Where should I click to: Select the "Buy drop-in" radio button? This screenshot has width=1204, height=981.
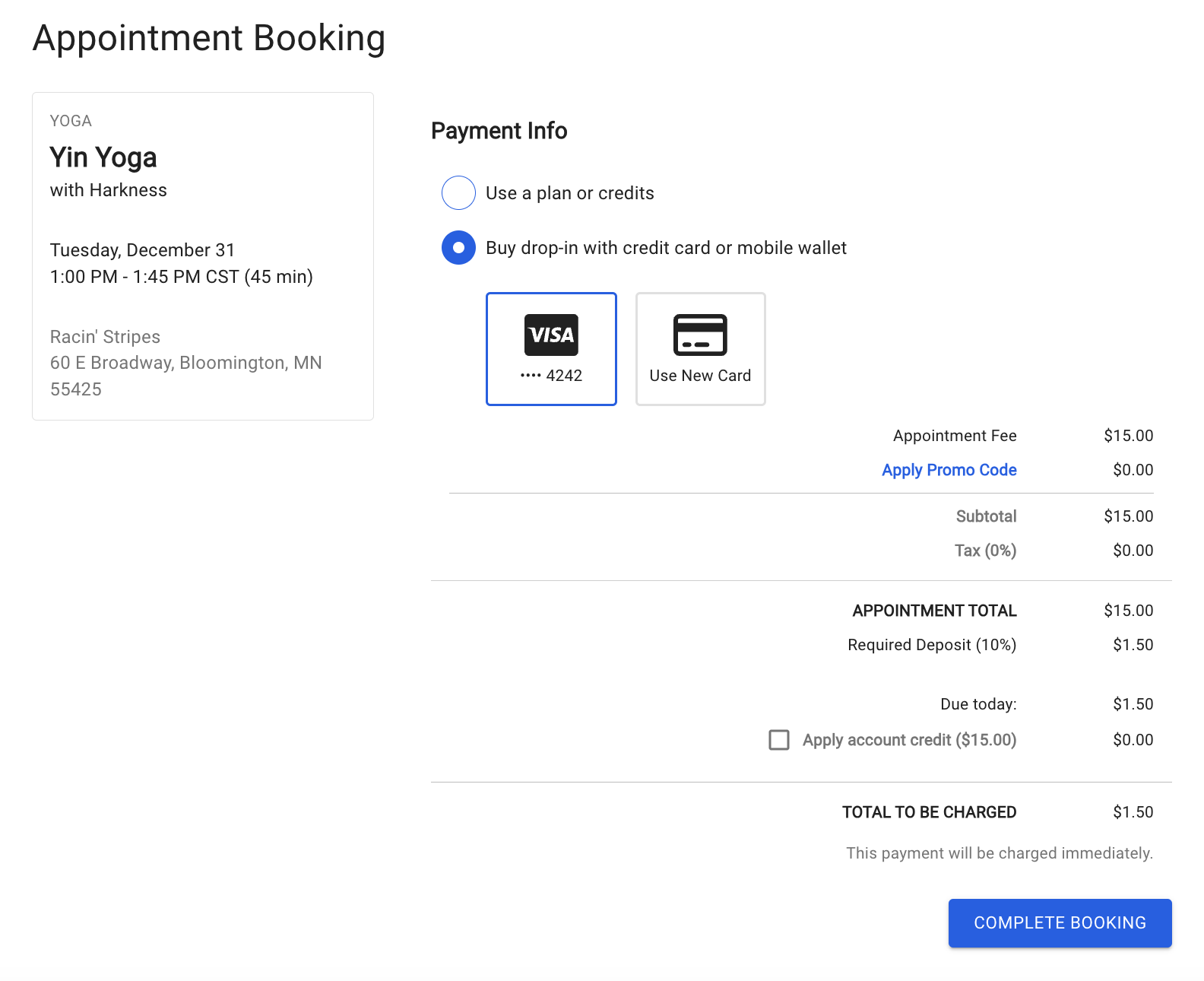point(458,248)
